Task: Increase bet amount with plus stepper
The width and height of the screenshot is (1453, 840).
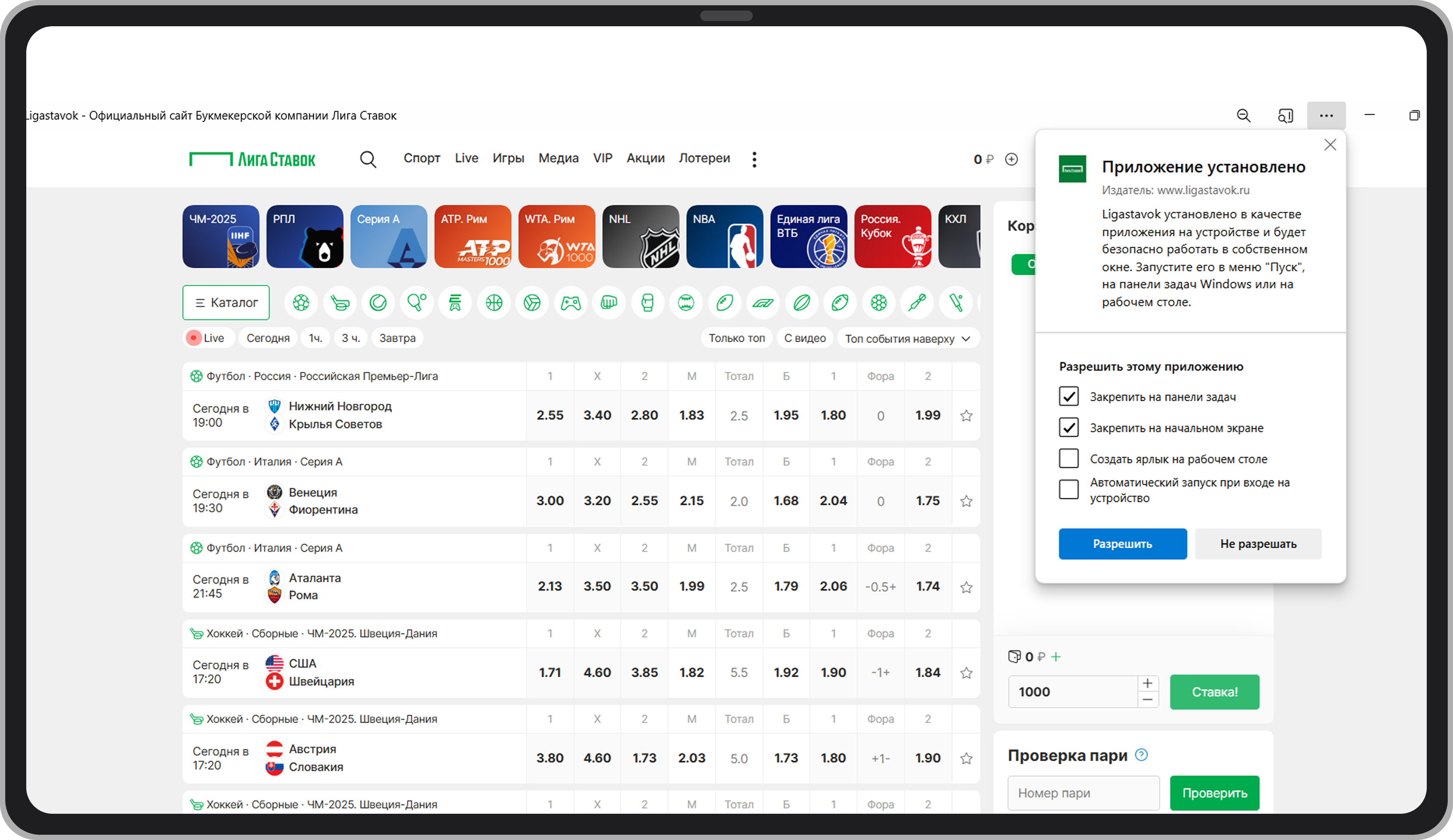Action: click(x=1148, y=684)
